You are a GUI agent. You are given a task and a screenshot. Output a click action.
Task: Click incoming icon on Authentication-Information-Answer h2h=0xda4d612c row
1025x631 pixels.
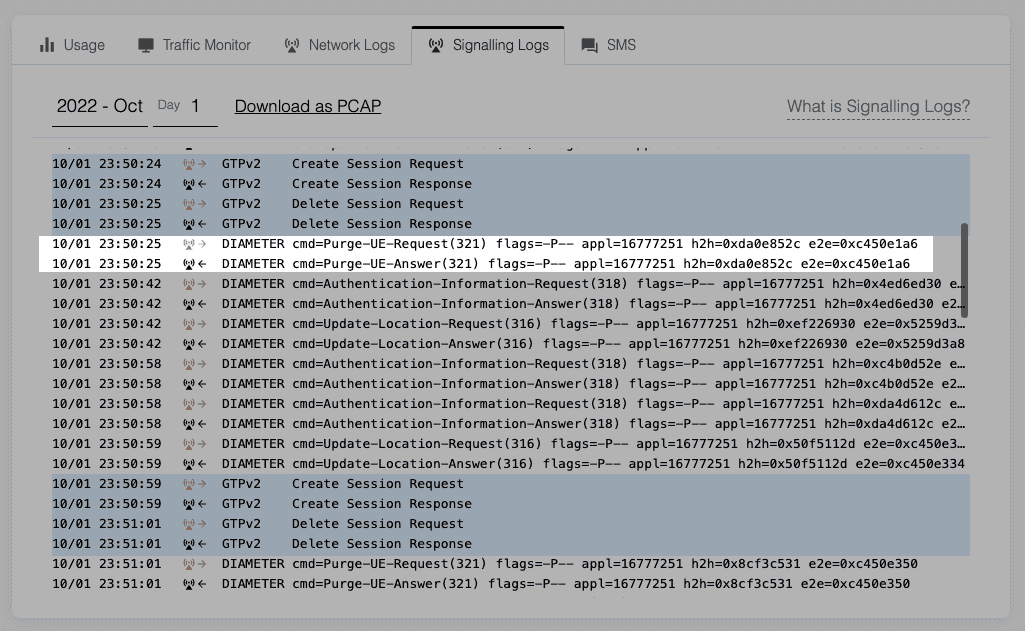click(x=194, y=424)
